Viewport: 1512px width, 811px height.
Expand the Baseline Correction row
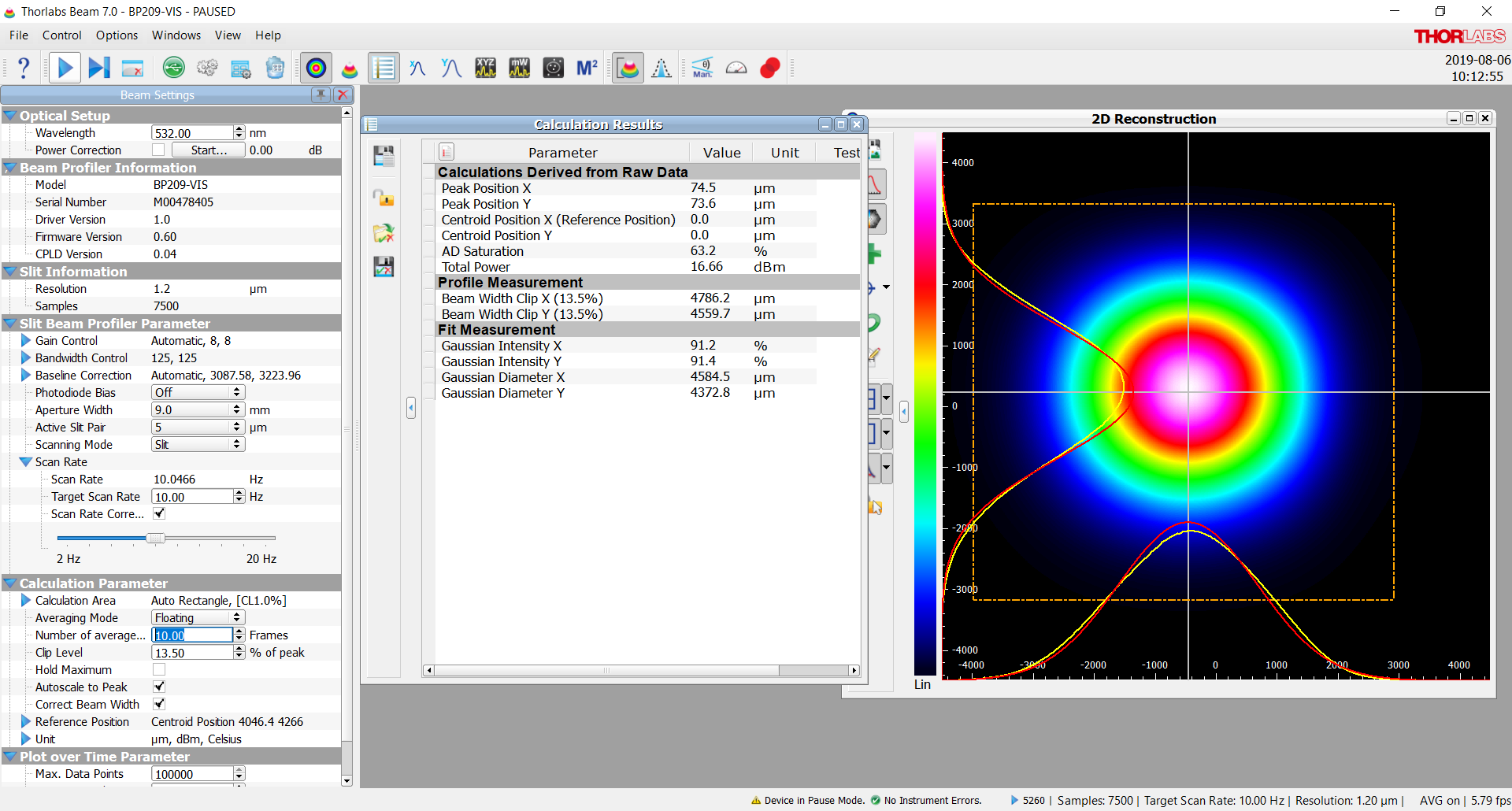point(26,376)
